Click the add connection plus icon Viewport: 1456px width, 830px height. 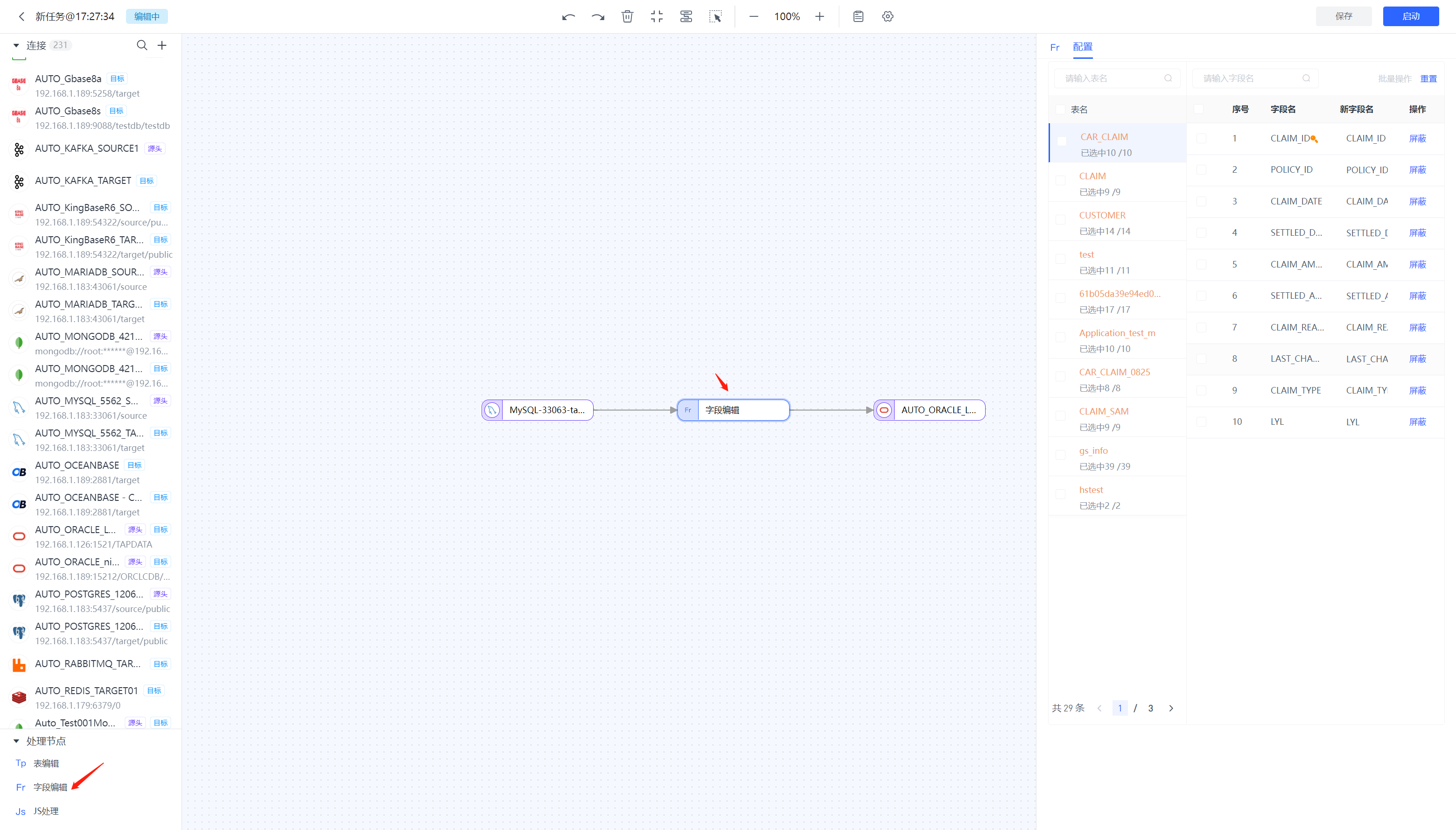162,45
